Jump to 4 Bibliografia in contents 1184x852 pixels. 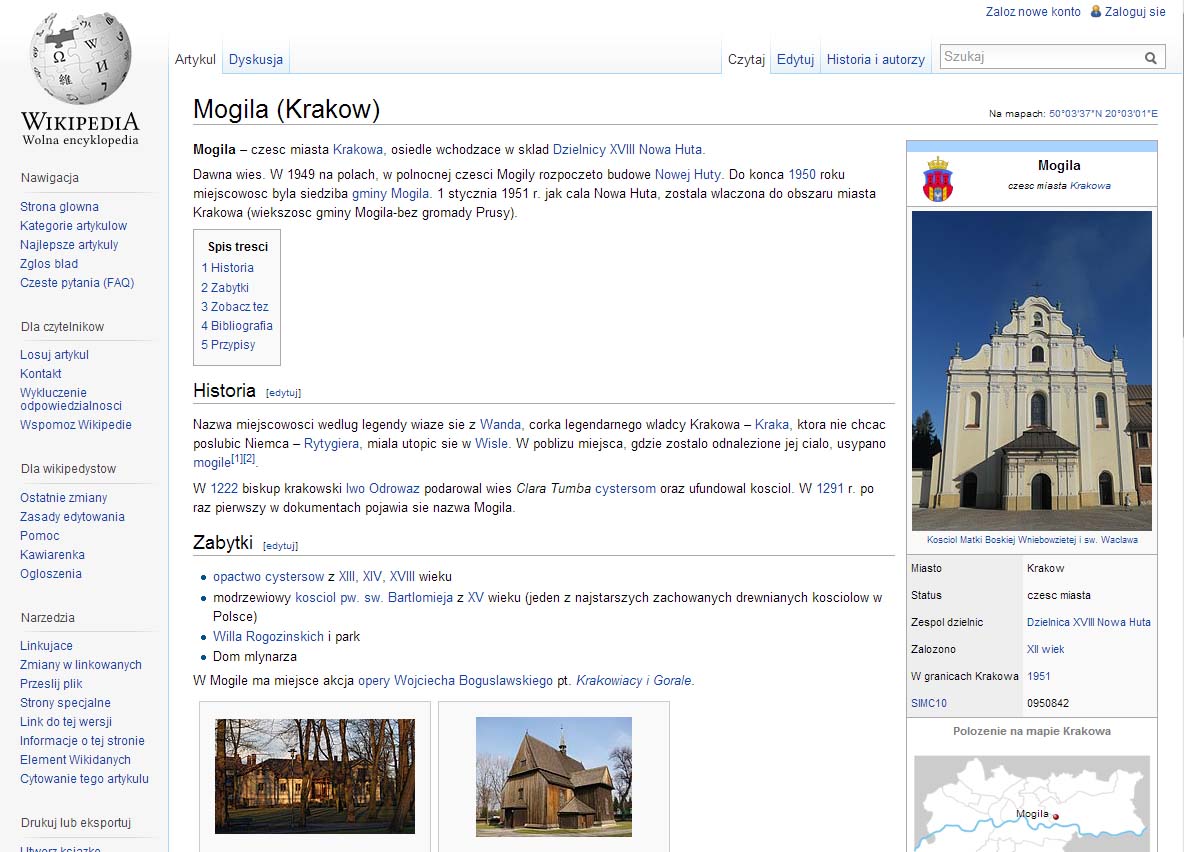click(x=237, y=326)
